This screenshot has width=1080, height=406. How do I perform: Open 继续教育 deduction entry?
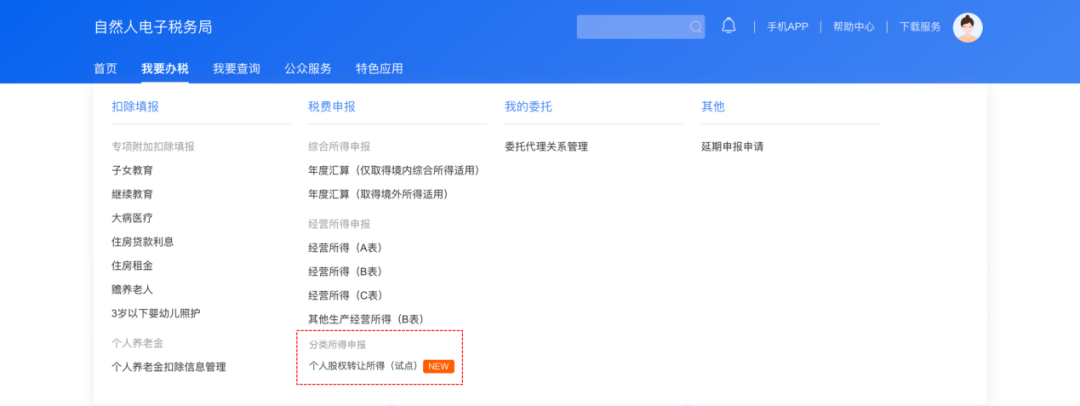[132, 194]
